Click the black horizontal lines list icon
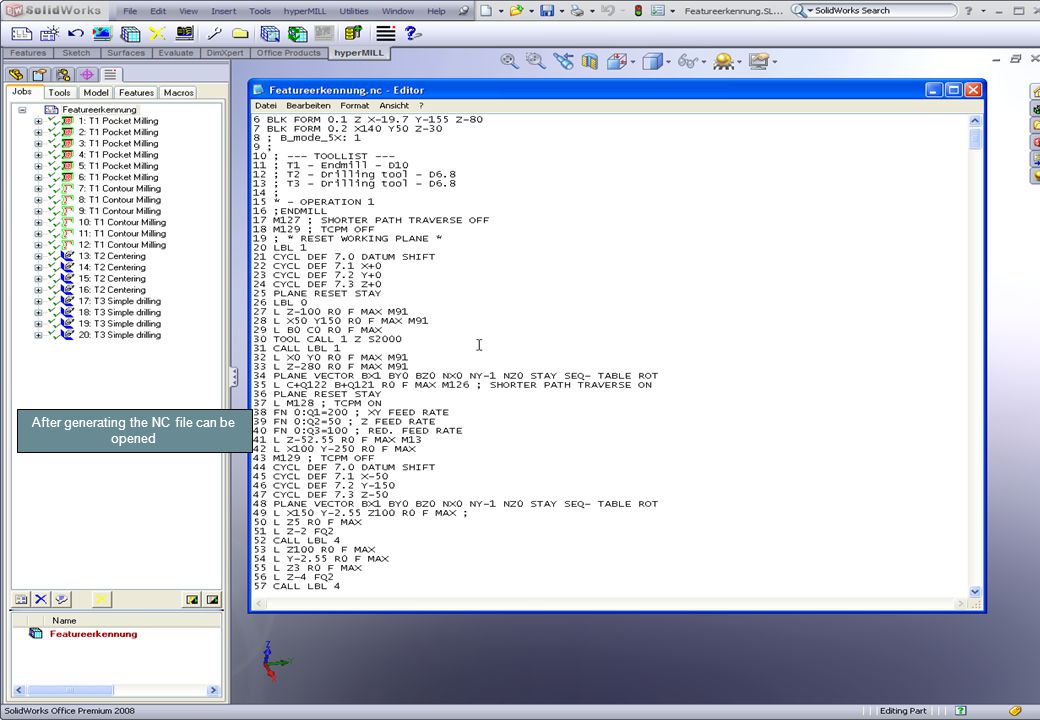1040x720 pixels. [x=385, y=33]
